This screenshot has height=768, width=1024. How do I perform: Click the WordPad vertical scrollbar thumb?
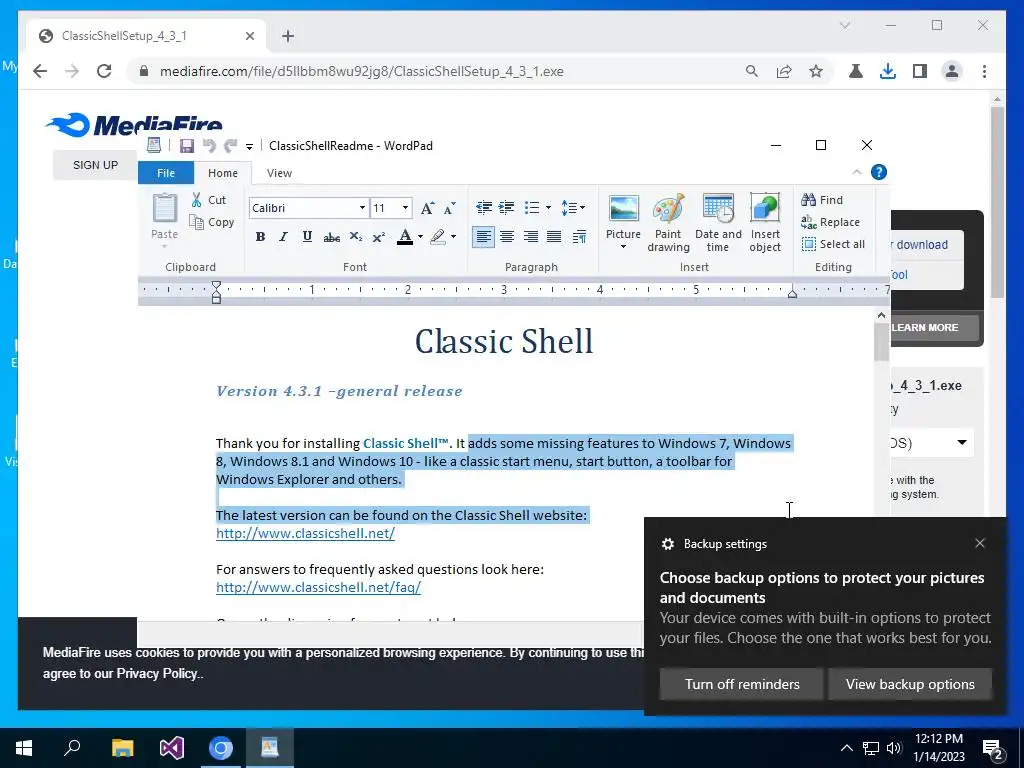(x=881, y=342)
